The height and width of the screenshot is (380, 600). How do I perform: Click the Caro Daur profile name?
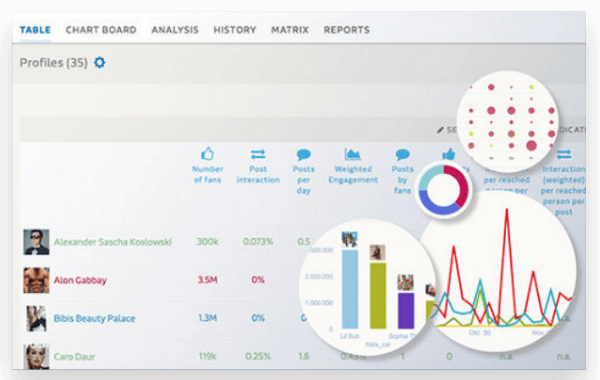pyautogui.click(x=74, y=357)
